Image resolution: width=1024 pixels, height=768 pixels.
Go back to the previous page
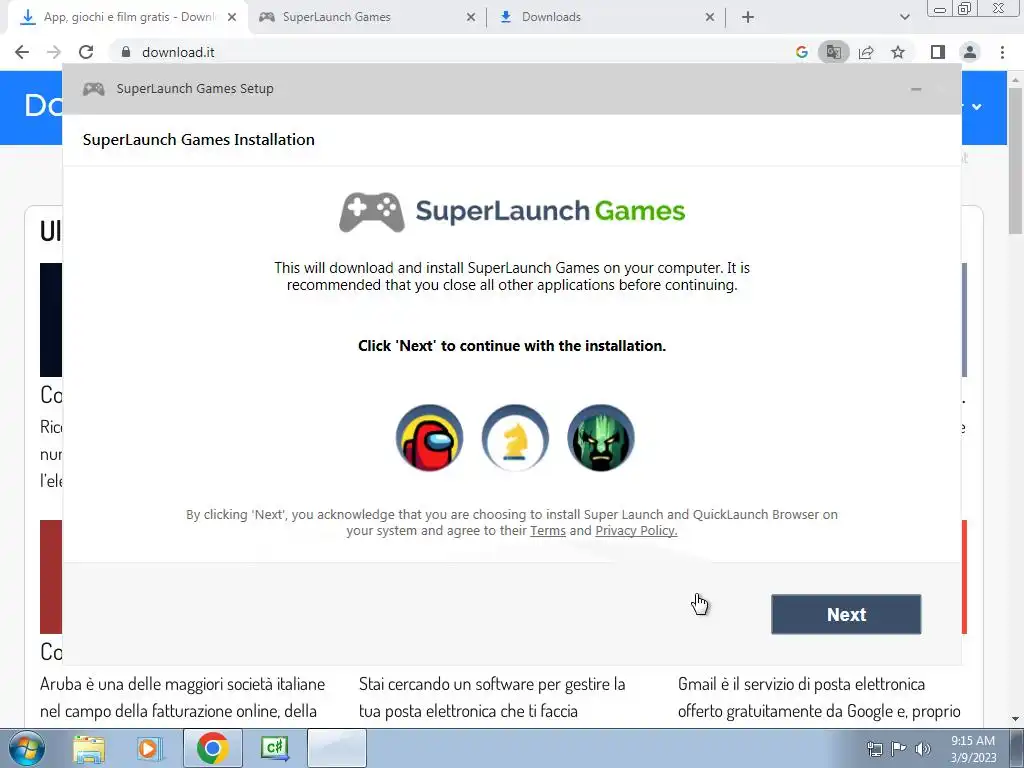point(22,52)
